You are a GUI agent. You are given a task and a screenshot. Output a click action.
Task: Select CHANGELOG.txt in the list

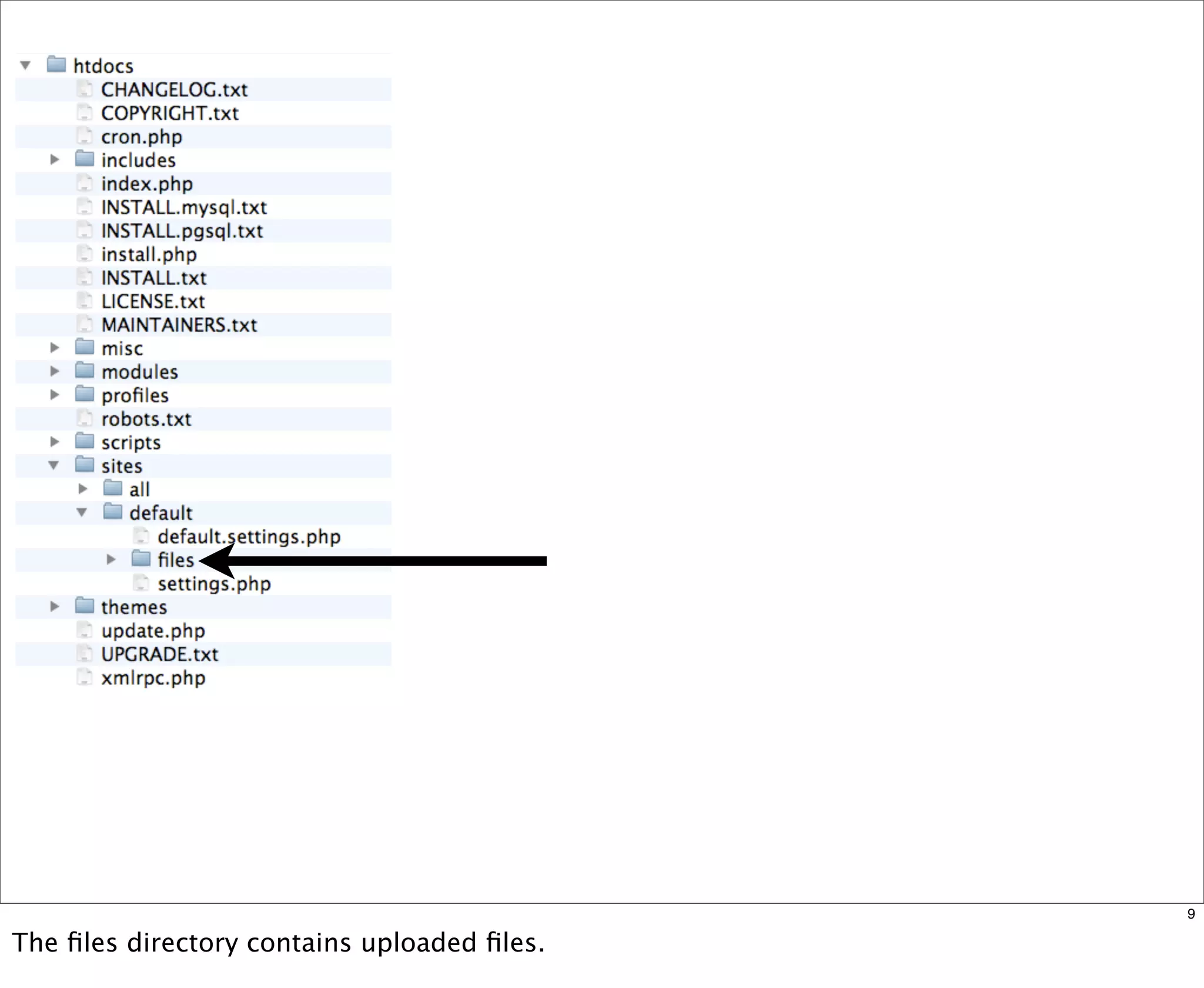pos(174,90)
